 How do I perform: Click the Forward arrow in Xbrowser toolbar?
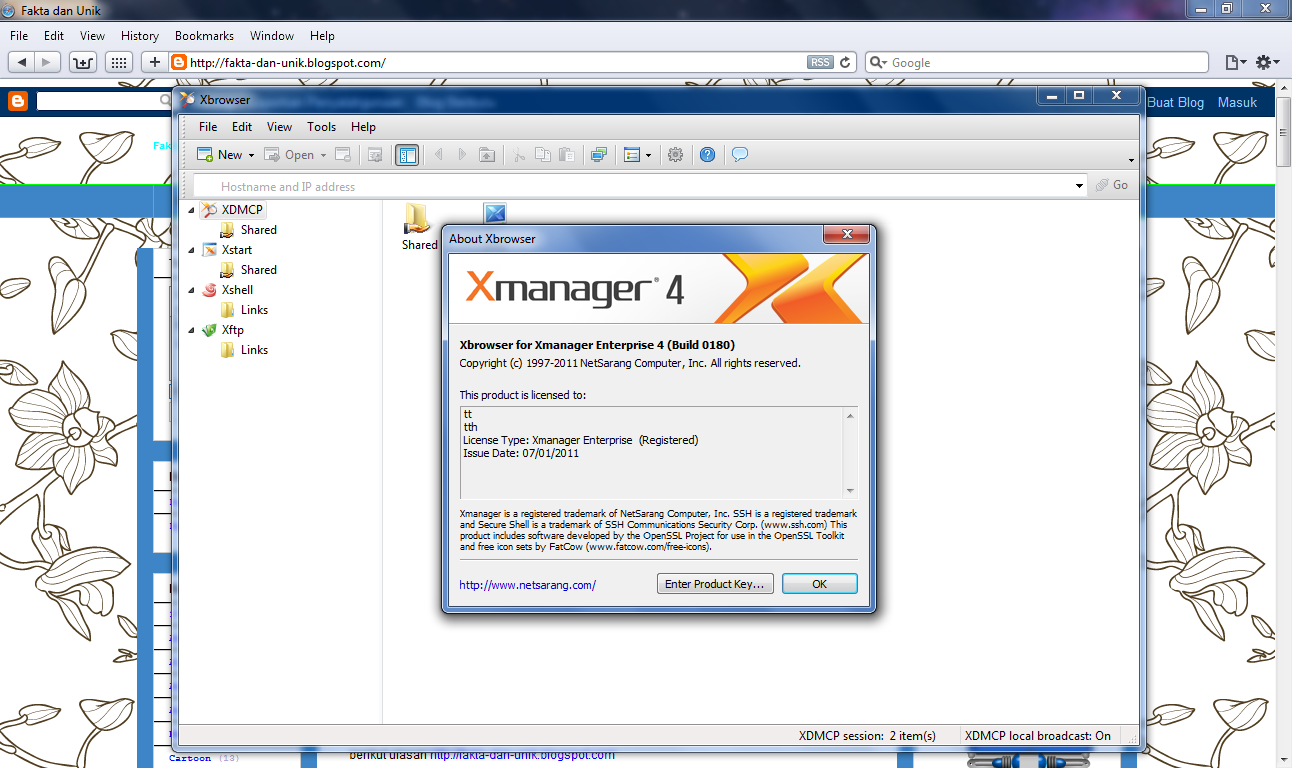(x=462, y=155)
